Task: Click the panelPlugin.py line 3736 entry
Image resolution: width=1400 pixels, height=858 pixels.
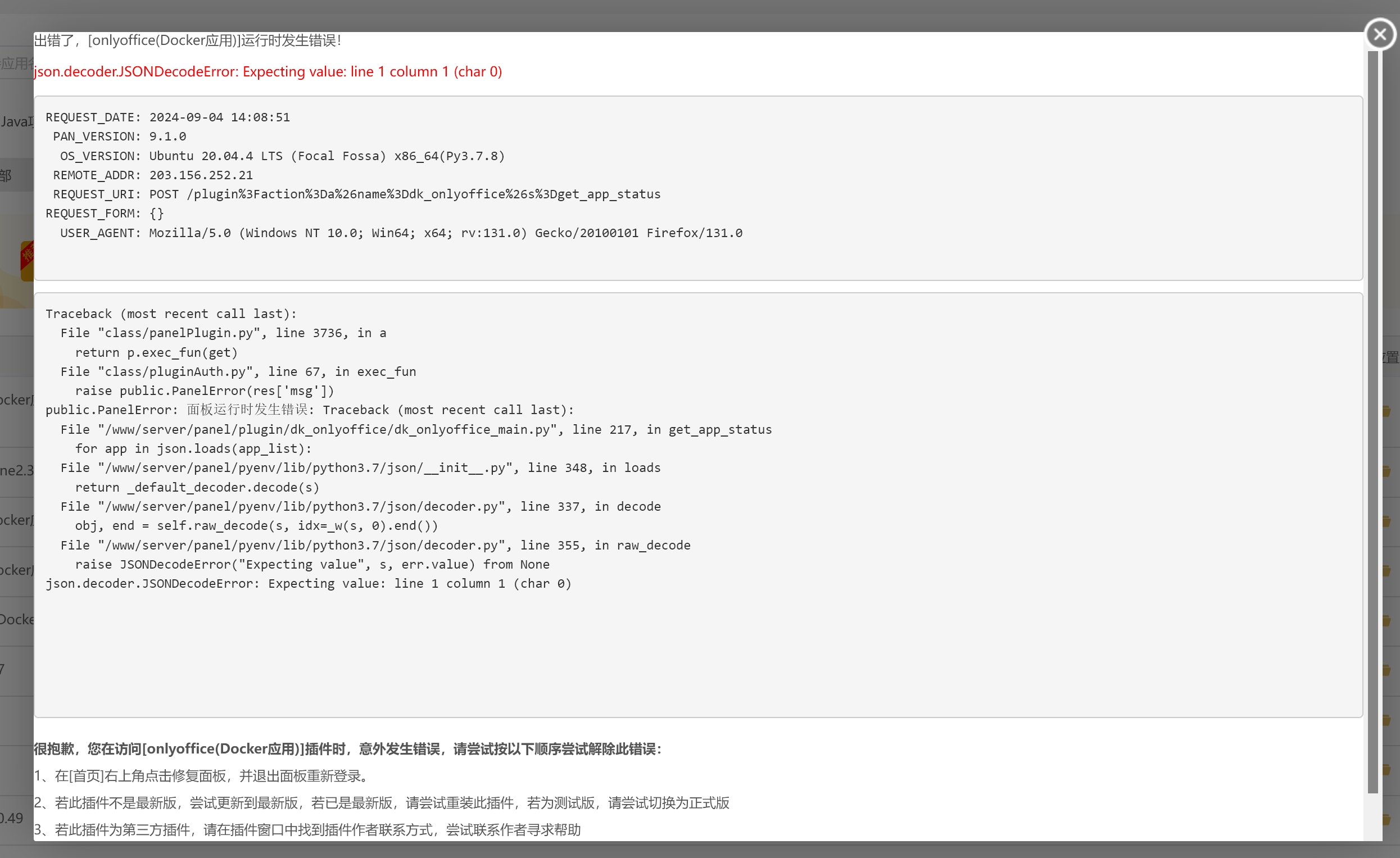Action: (x=223, y=333)
